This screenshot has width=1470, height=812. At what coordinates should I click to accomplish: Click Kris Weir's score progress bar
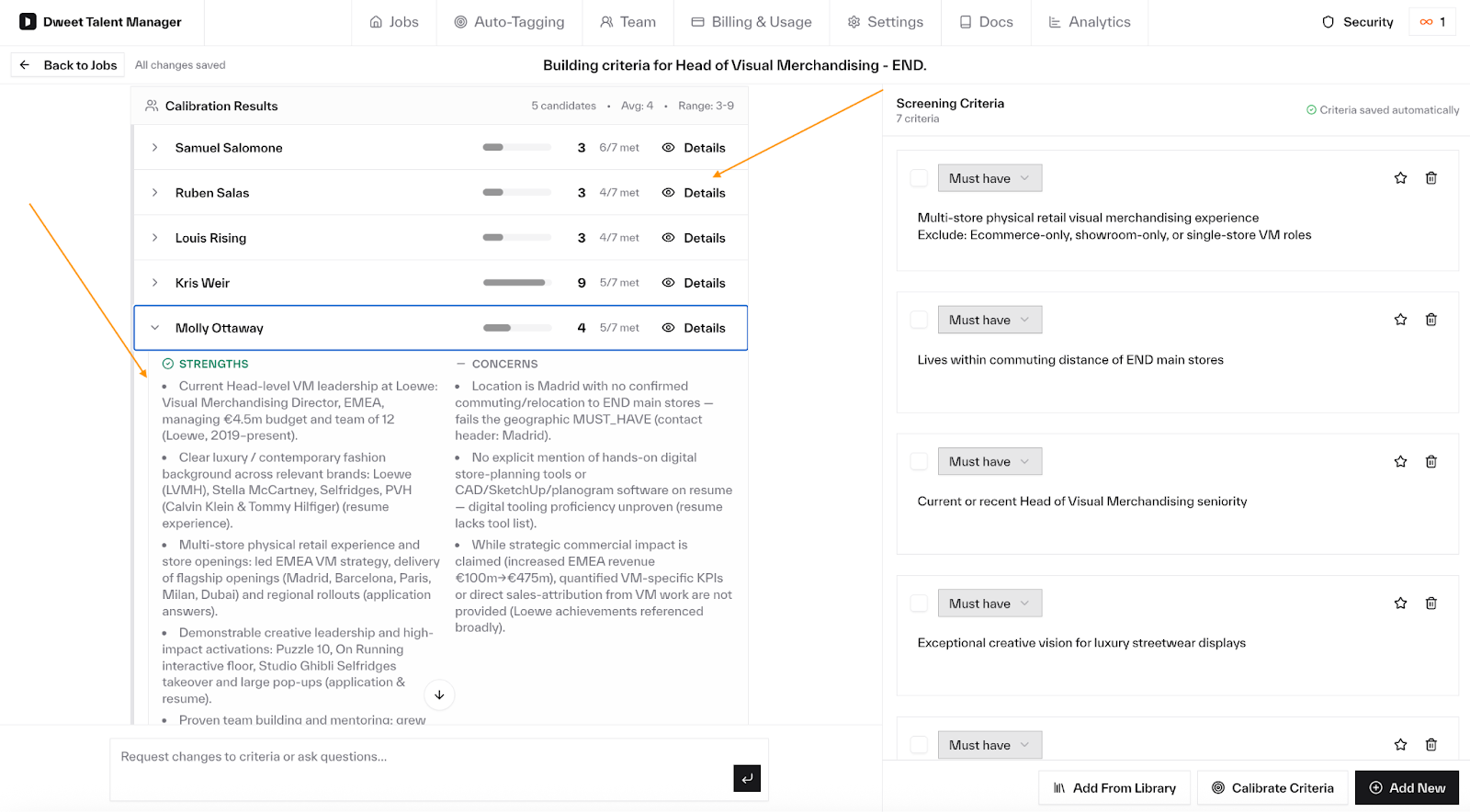tap(516, 283)
